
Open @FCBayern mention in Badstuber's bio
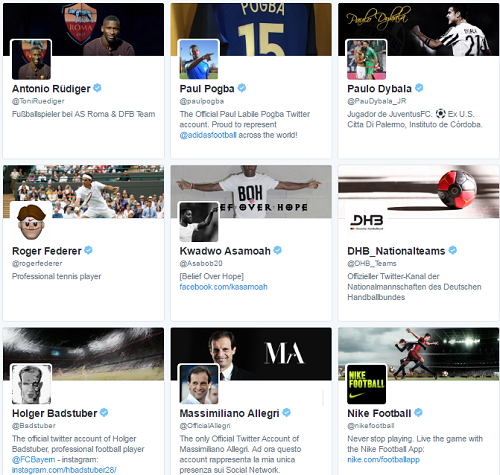(34, 460)
